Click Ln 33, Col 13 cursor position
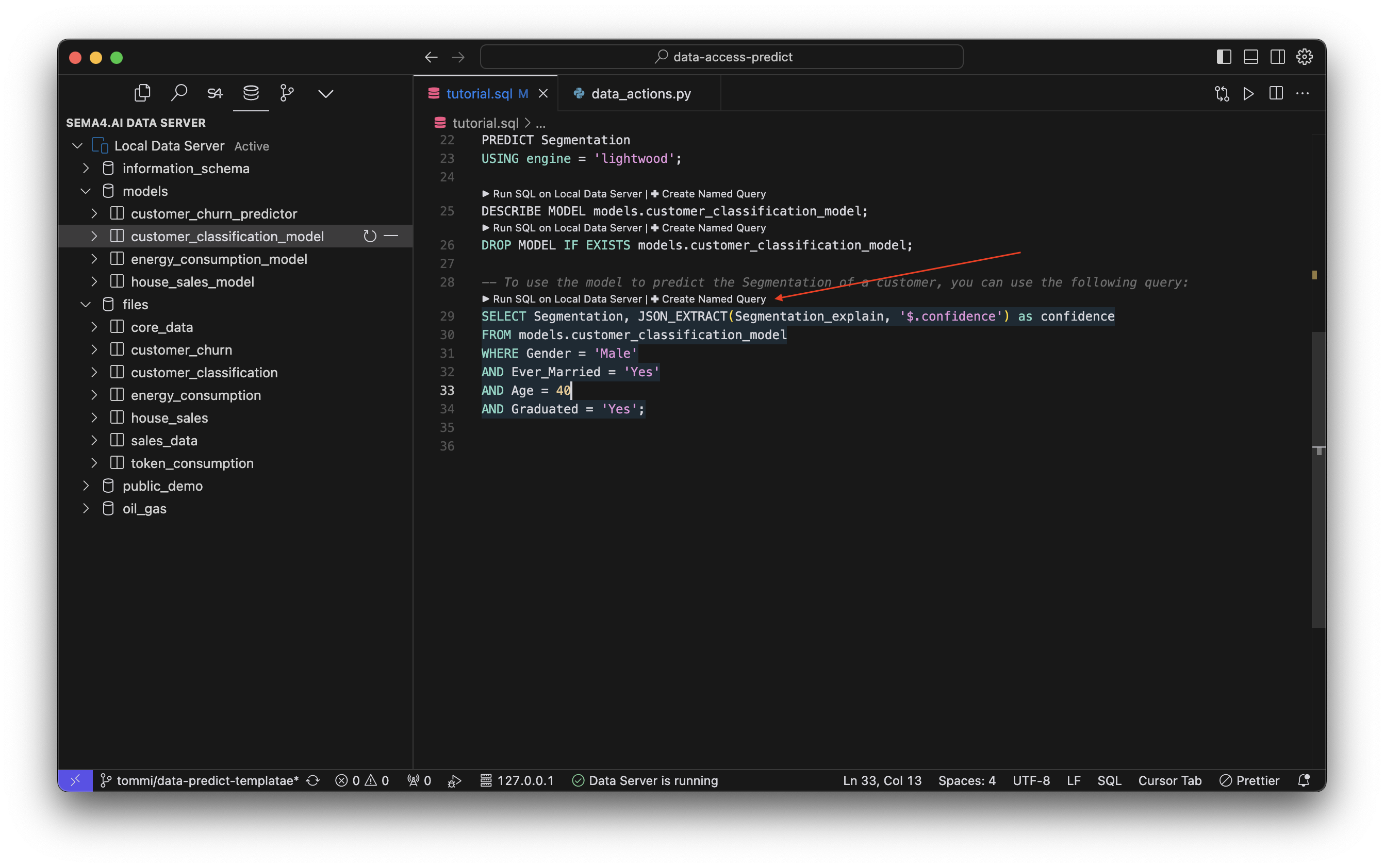 pyautogui.click(x=882, y=780)
